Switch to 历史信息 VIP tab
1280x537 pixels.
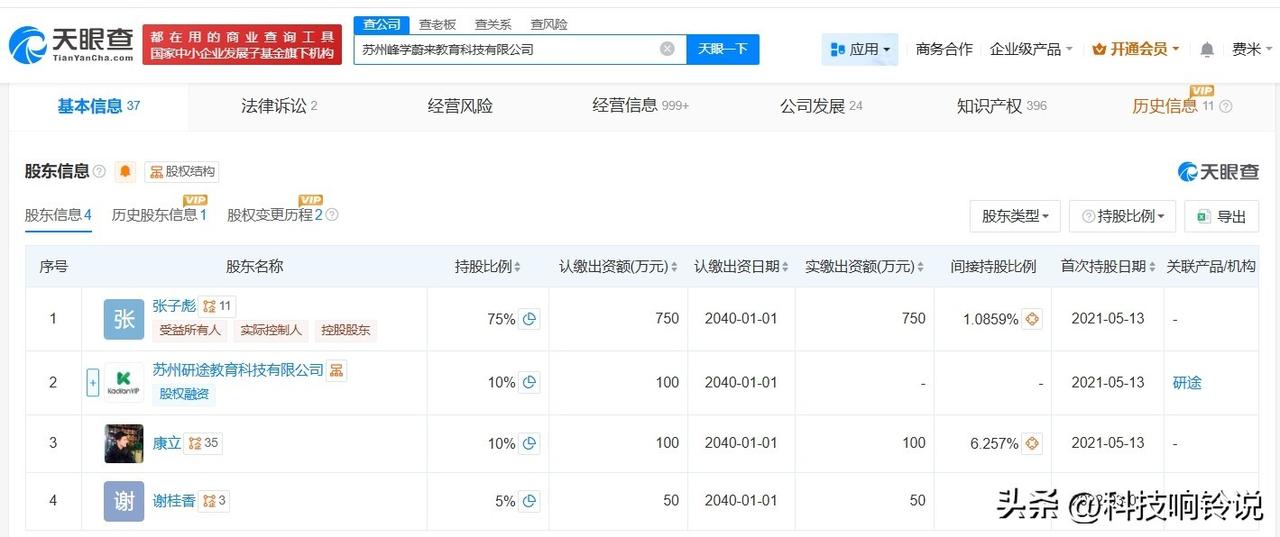click(1174, 105)
